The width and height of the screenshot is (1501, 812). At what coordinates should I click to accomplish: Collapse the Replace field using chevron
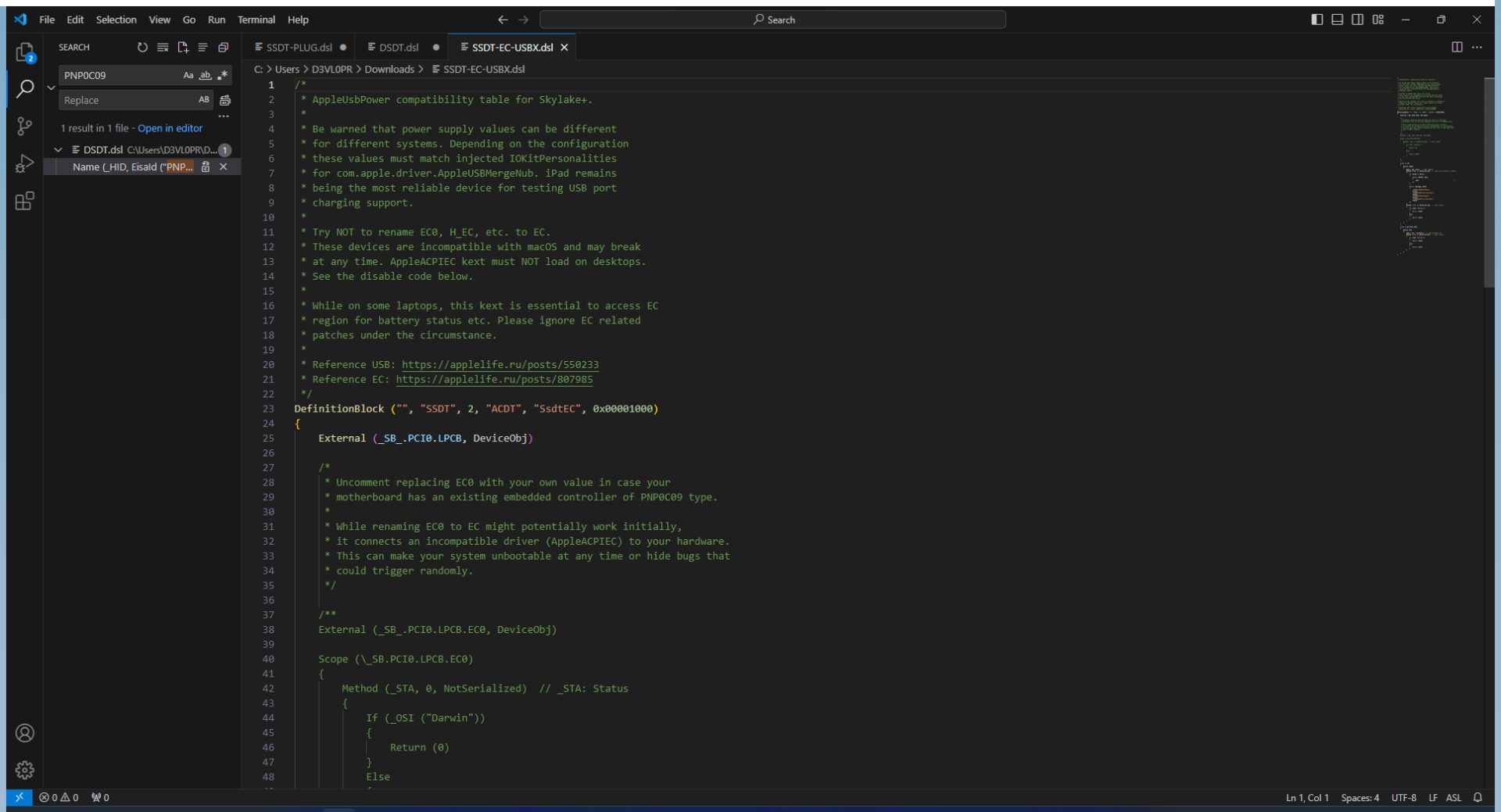tap(51, 88)
